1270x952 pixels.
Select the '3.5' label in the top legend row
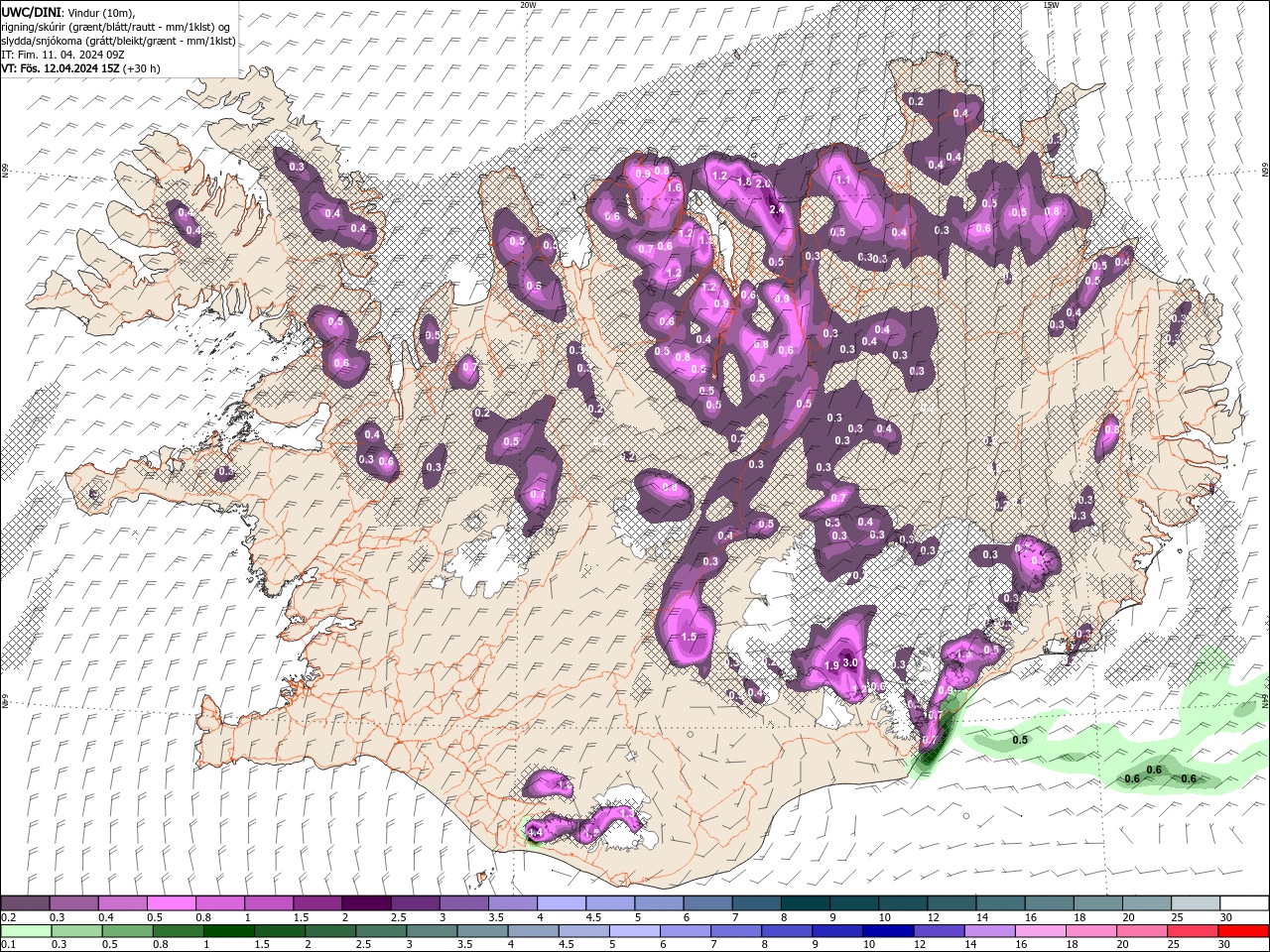(x=496, y=917)
